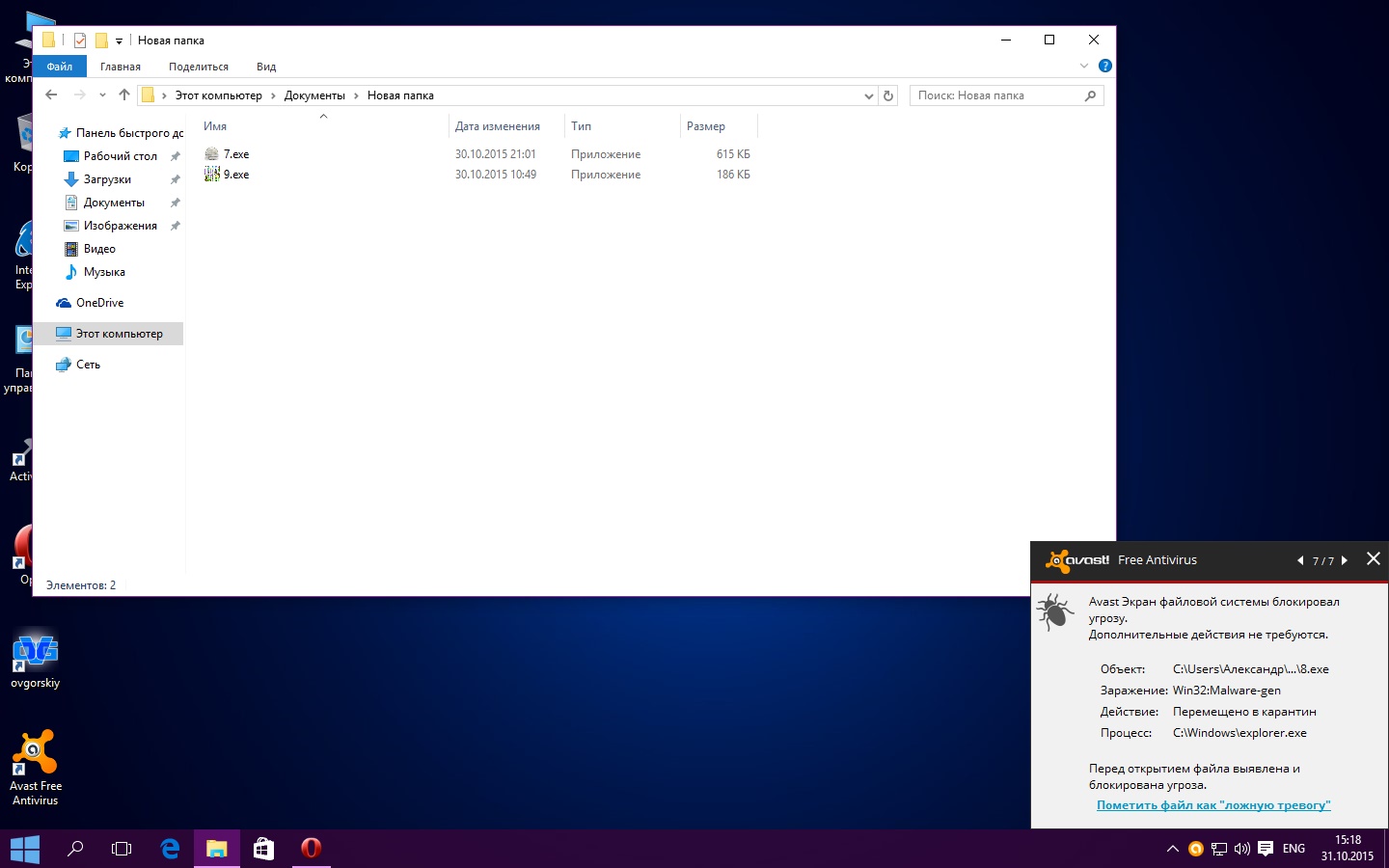This screenshot has height=868, width=1389.
Task: Click the volume icon in system tray
Action: click(x=1241, y=849)
